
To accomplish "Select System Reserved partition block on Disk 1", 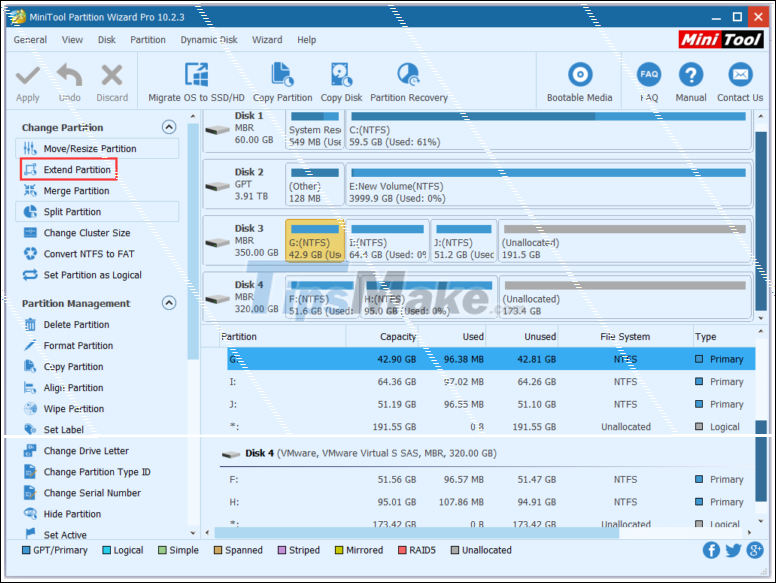I will coord(315,130).
